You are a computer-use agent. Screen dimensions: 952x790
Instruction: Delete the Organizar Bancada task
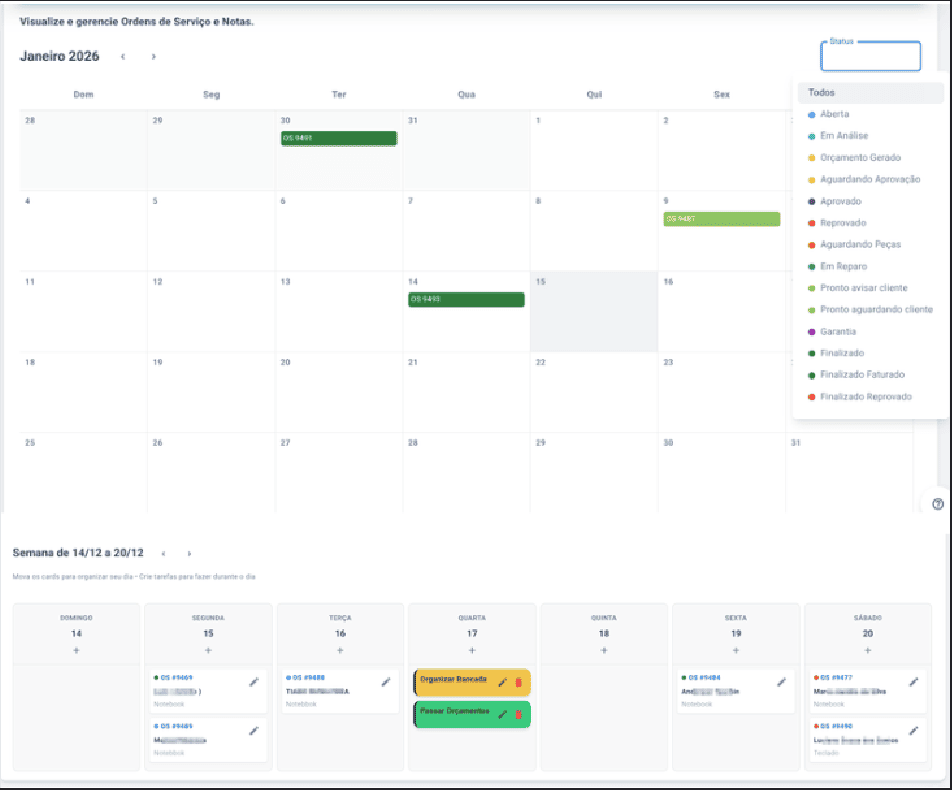518,682
